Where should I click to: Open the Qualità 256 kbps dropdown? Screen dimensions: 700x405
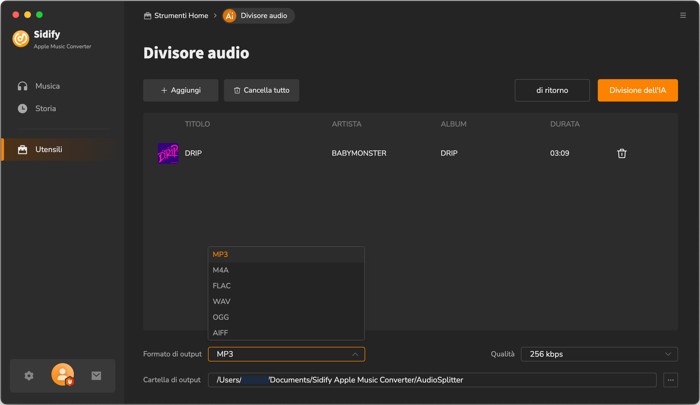(x=599, y=354)
